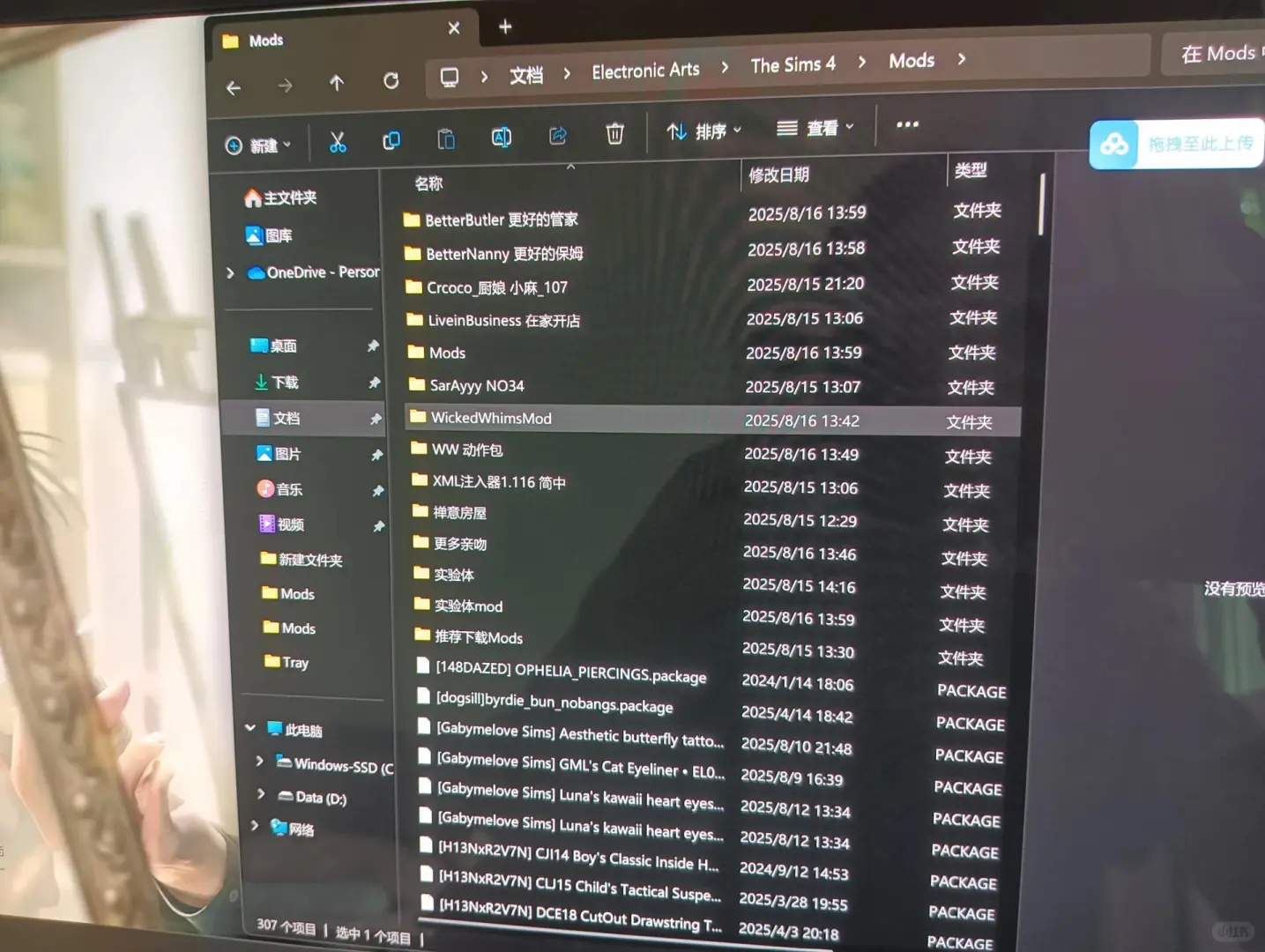Click the chevron after Electronic Arts
The width and height of the screenshot is (1265, 952).
coord(725,67)
